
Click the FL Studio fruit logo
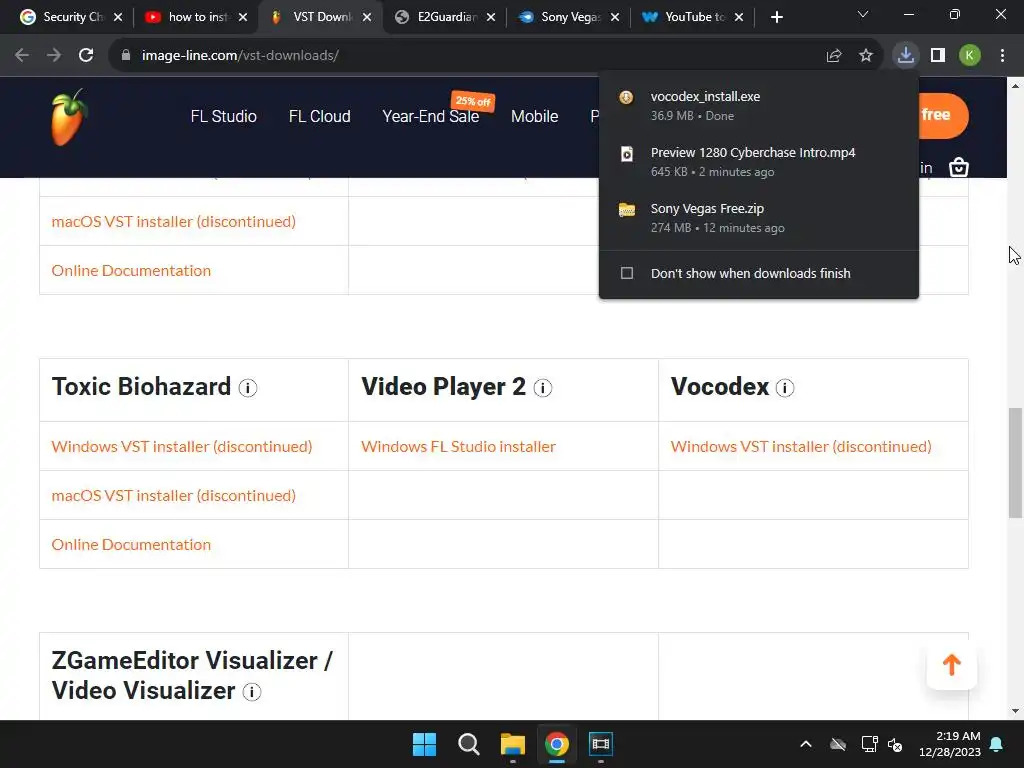[x=69, y=118]
